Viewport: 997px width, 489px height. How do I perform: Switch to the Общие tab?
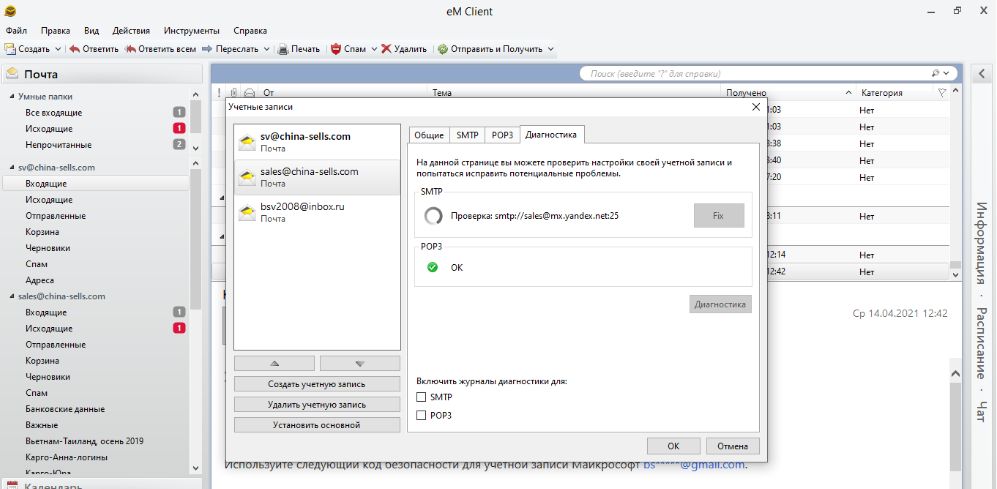[x=429, y=135]
